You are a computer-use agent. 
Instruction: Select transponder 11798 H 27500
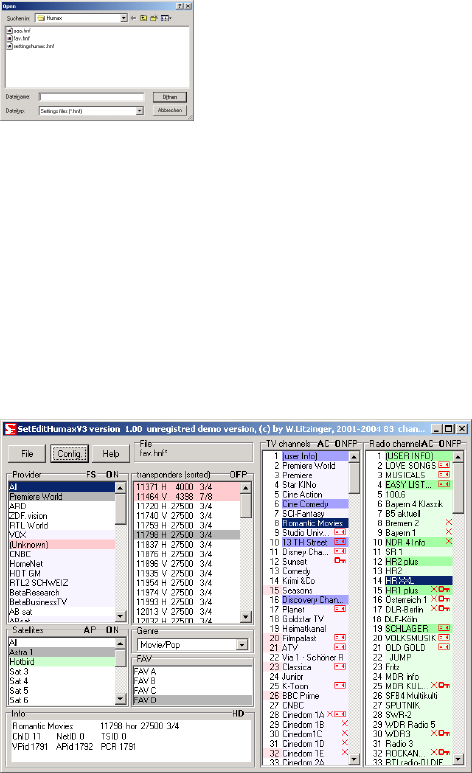coord(187,535)
